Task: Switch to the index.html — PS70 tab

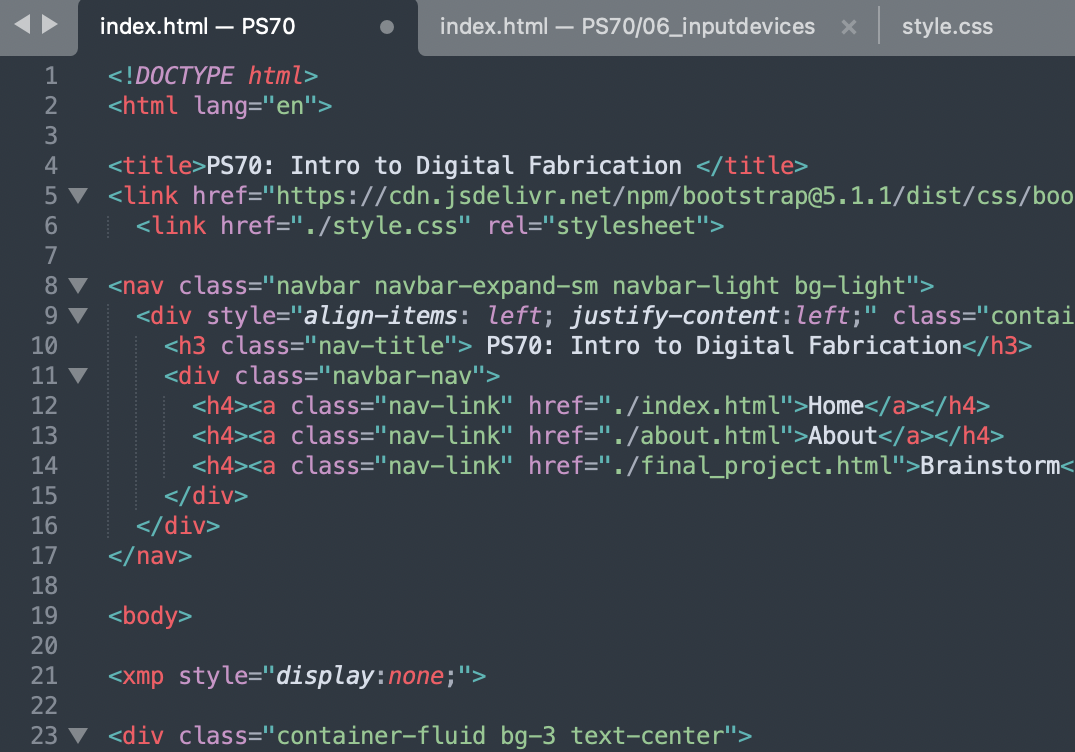Action: (197, 27)
